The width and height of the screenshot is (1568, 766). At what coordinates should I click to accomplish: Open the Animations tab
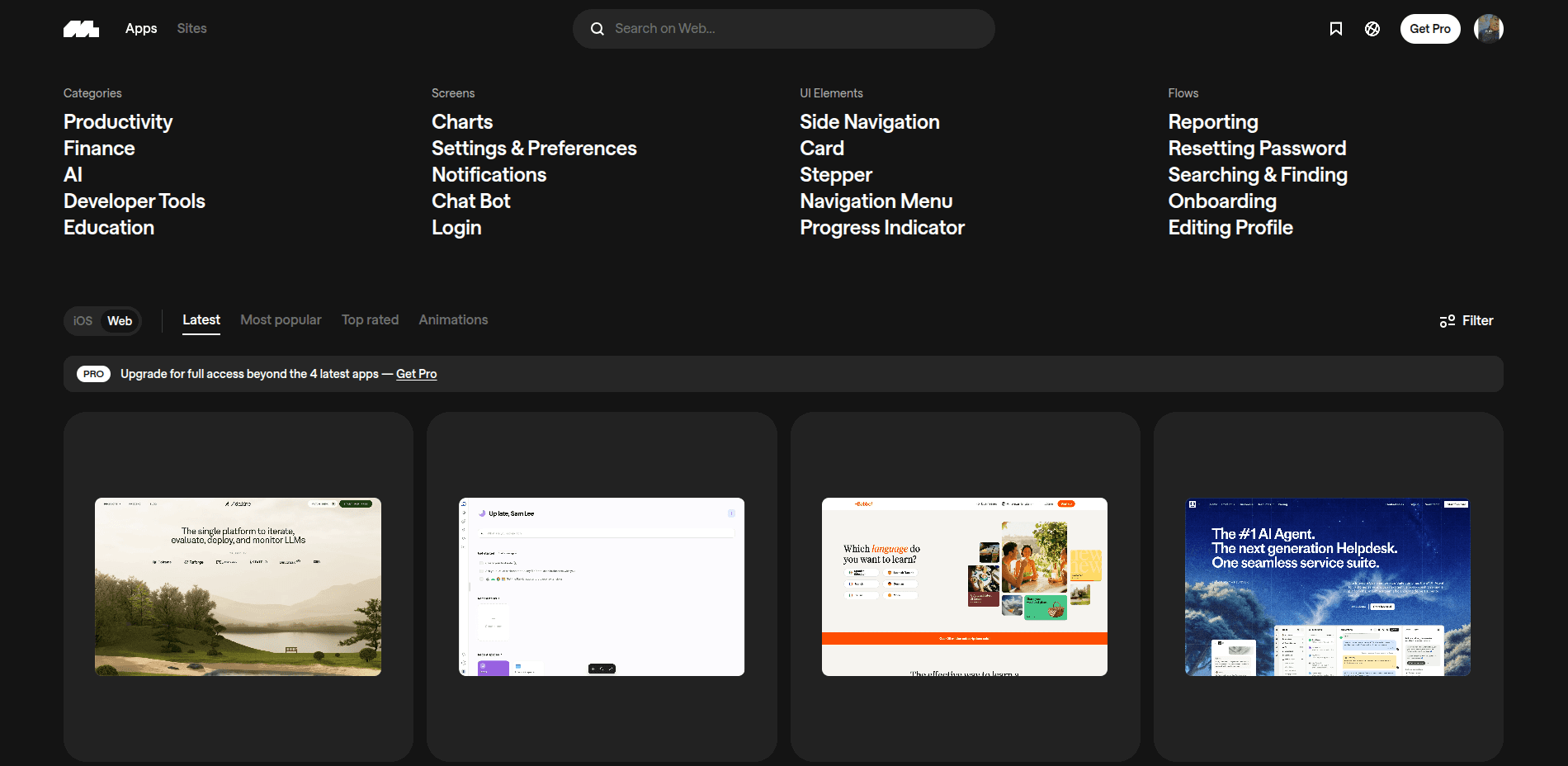[x=453, y=319]
